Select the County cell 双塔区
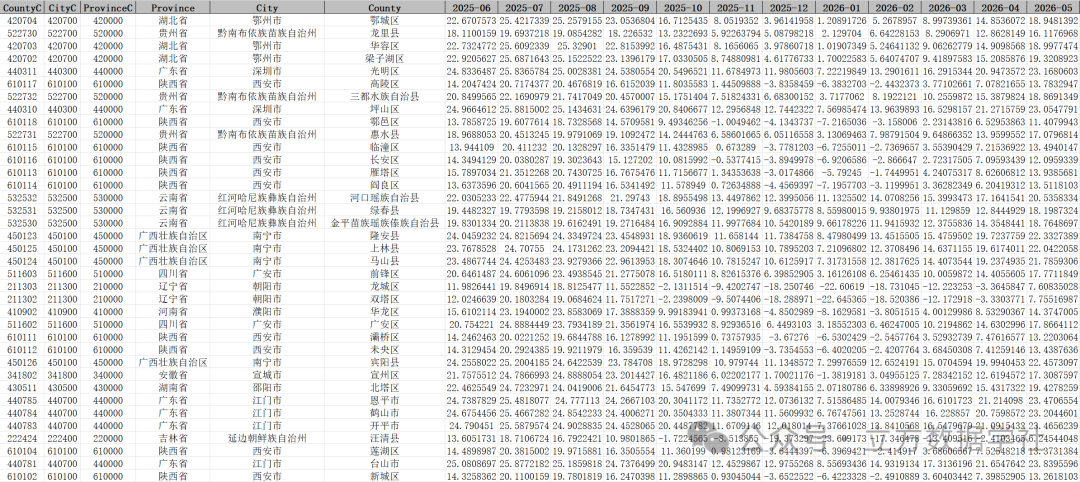The image size is (1080, 482). tap(384, 299)
